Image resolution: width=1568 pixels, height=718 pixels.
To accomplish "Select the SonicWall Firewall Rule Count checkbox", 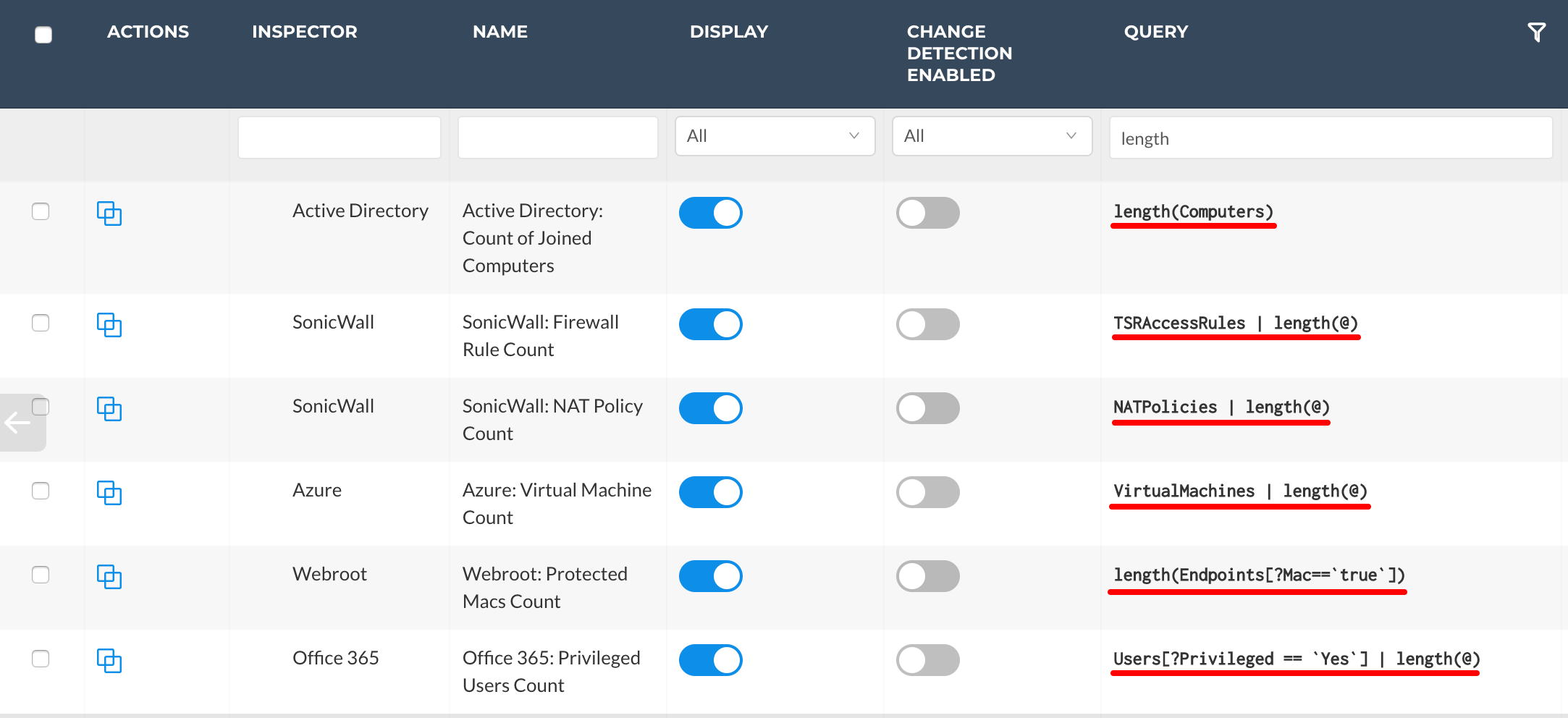I will pos(41,323).
